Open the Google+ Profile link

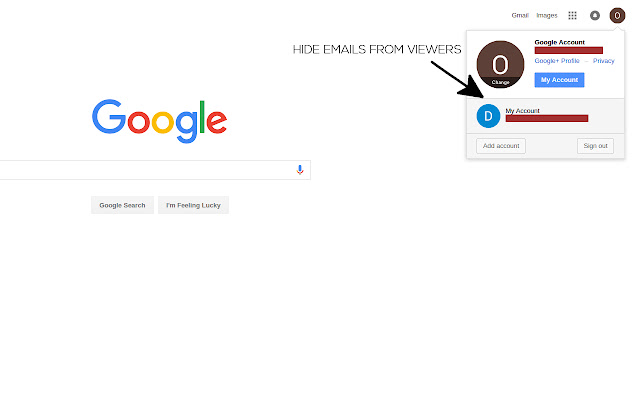click(x=557, y=61)
